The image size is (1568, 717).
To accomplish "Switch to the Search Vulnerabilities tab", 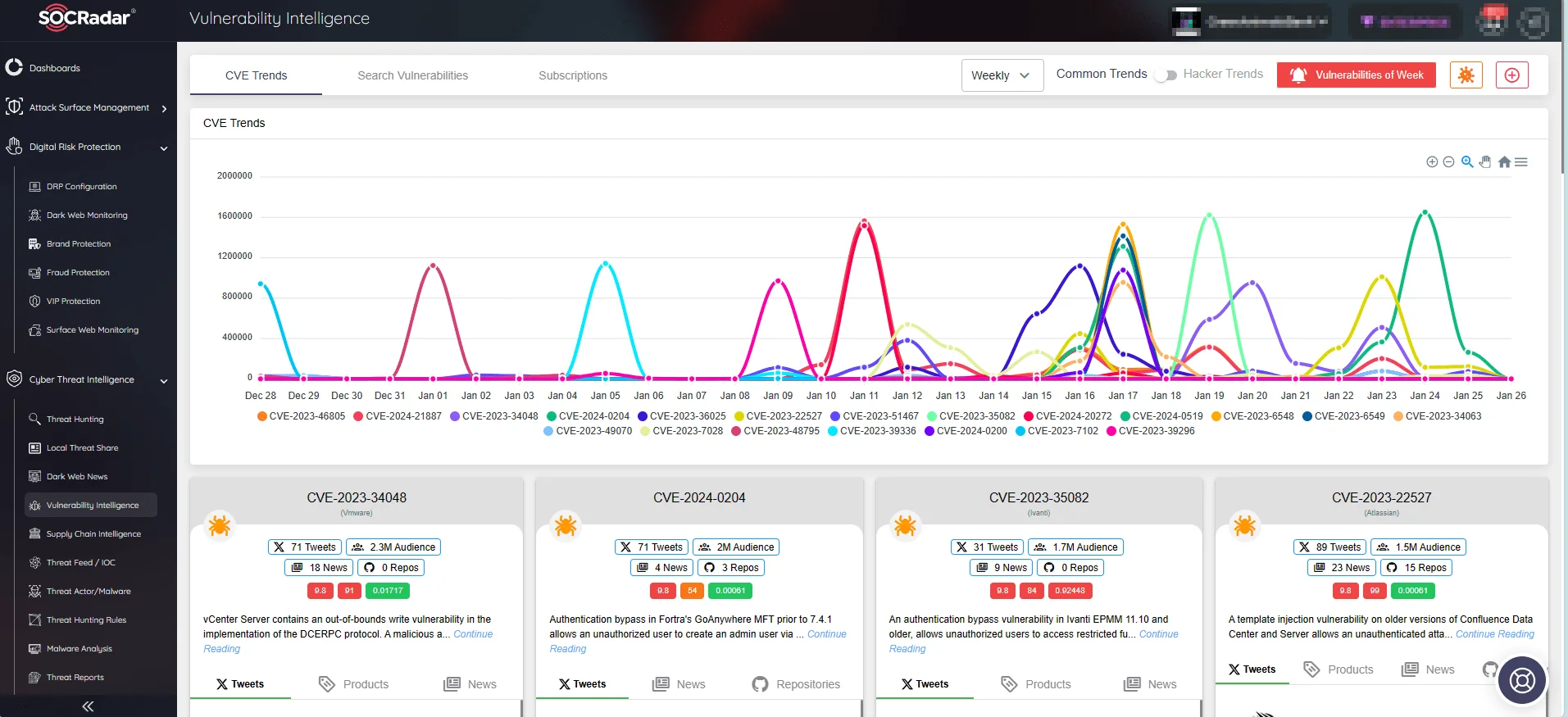I will click(413, 75).
